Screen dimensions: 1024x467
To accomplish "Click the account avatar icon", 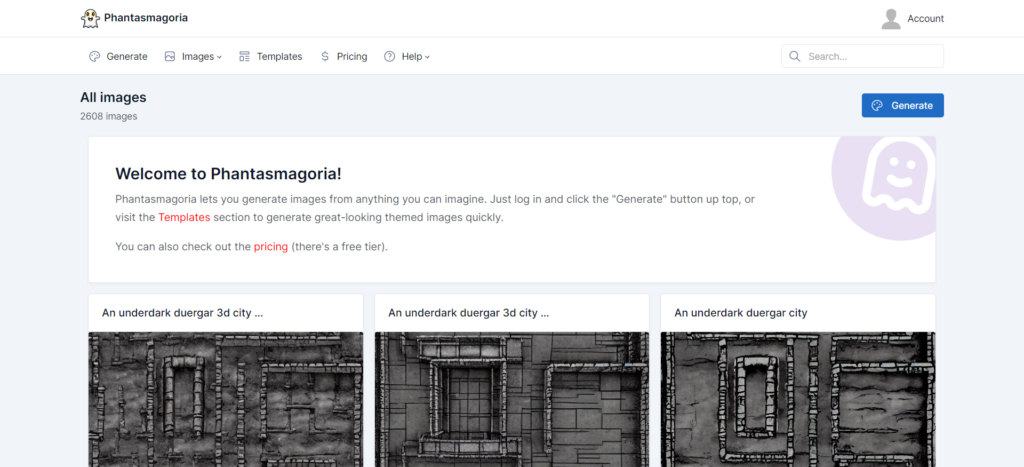I will (890, 18).
